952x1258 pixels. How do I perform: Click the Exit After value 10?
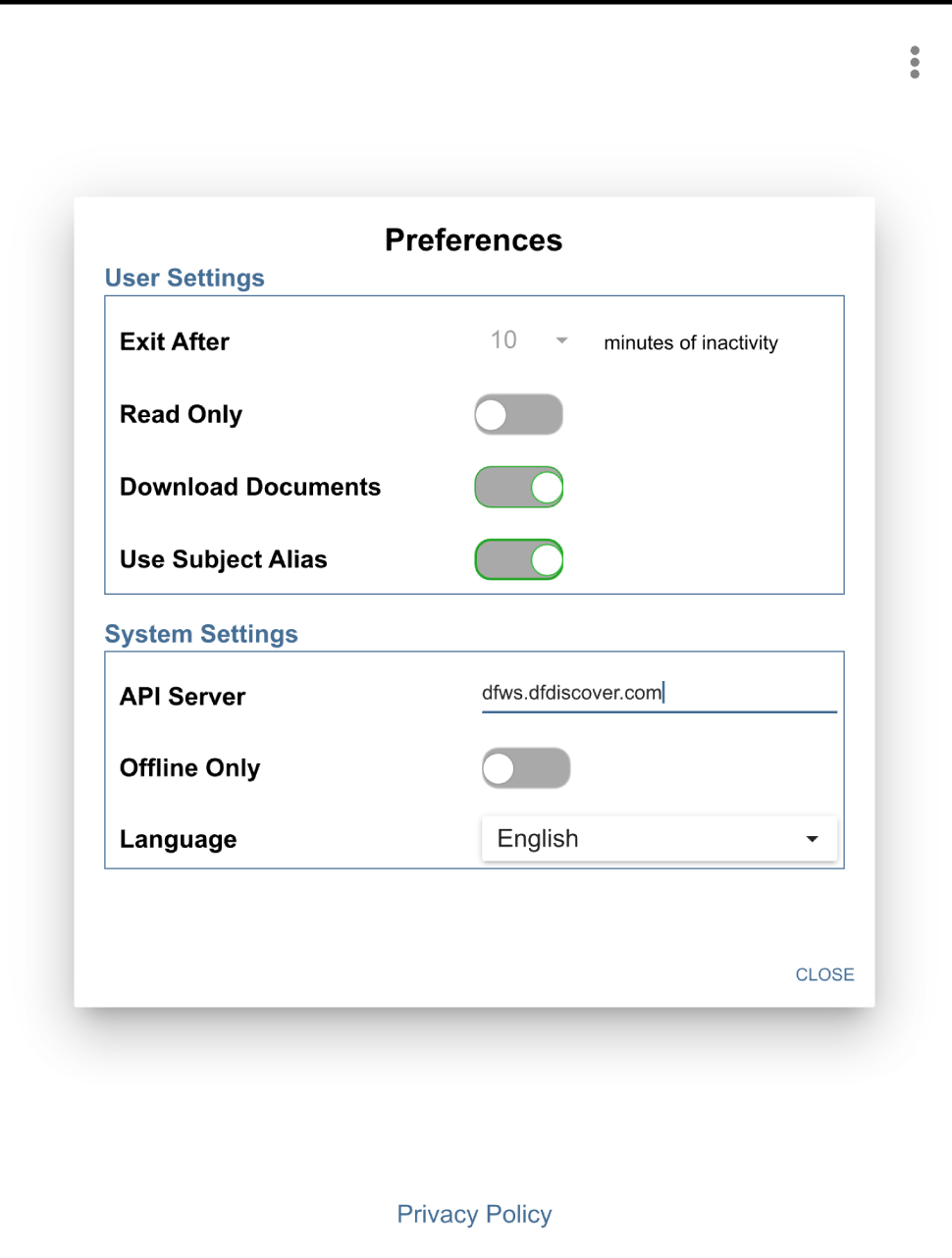[x=503, y=341]
